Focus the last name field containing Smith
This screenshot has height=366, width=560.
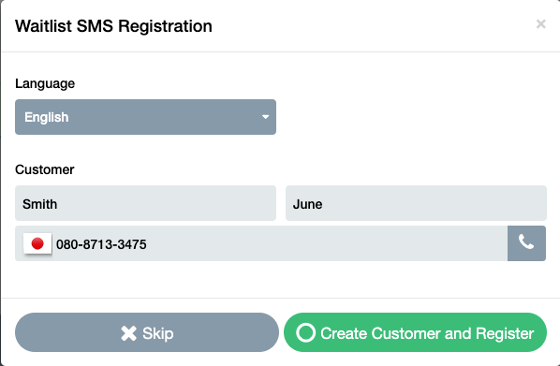point(145,203)
